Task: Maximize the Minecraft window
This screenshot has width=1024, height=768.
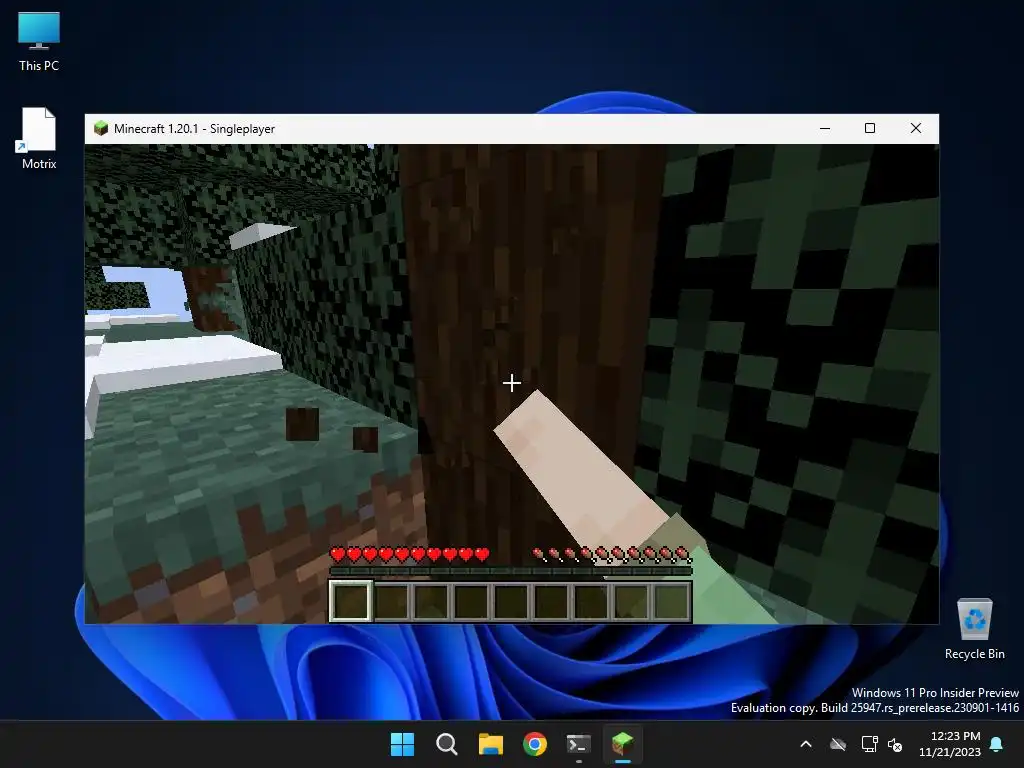Action: pyautogui.click(x=870, y=129)
